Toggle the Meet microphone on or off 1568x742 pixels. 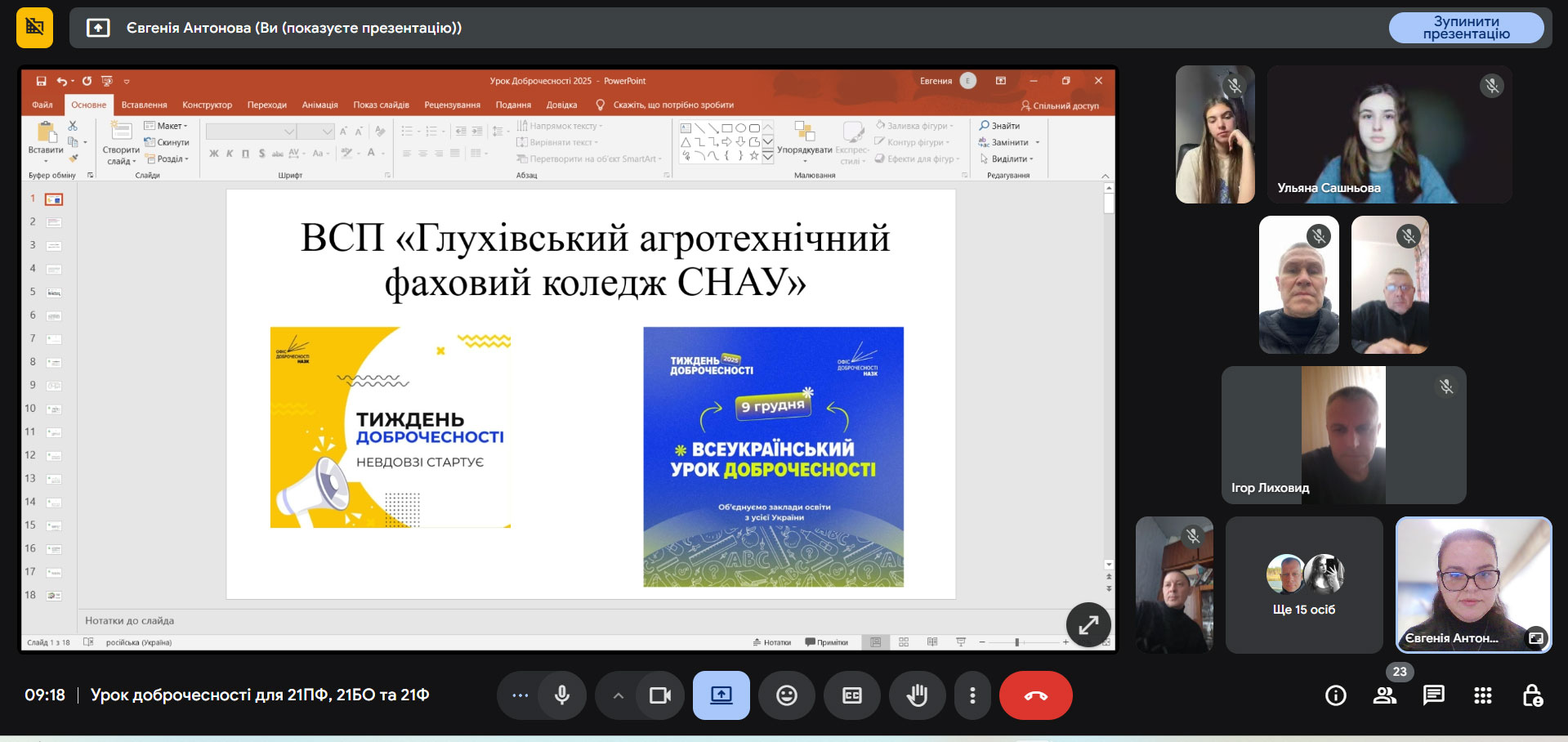pyautogui.click(x=562, y=695)
